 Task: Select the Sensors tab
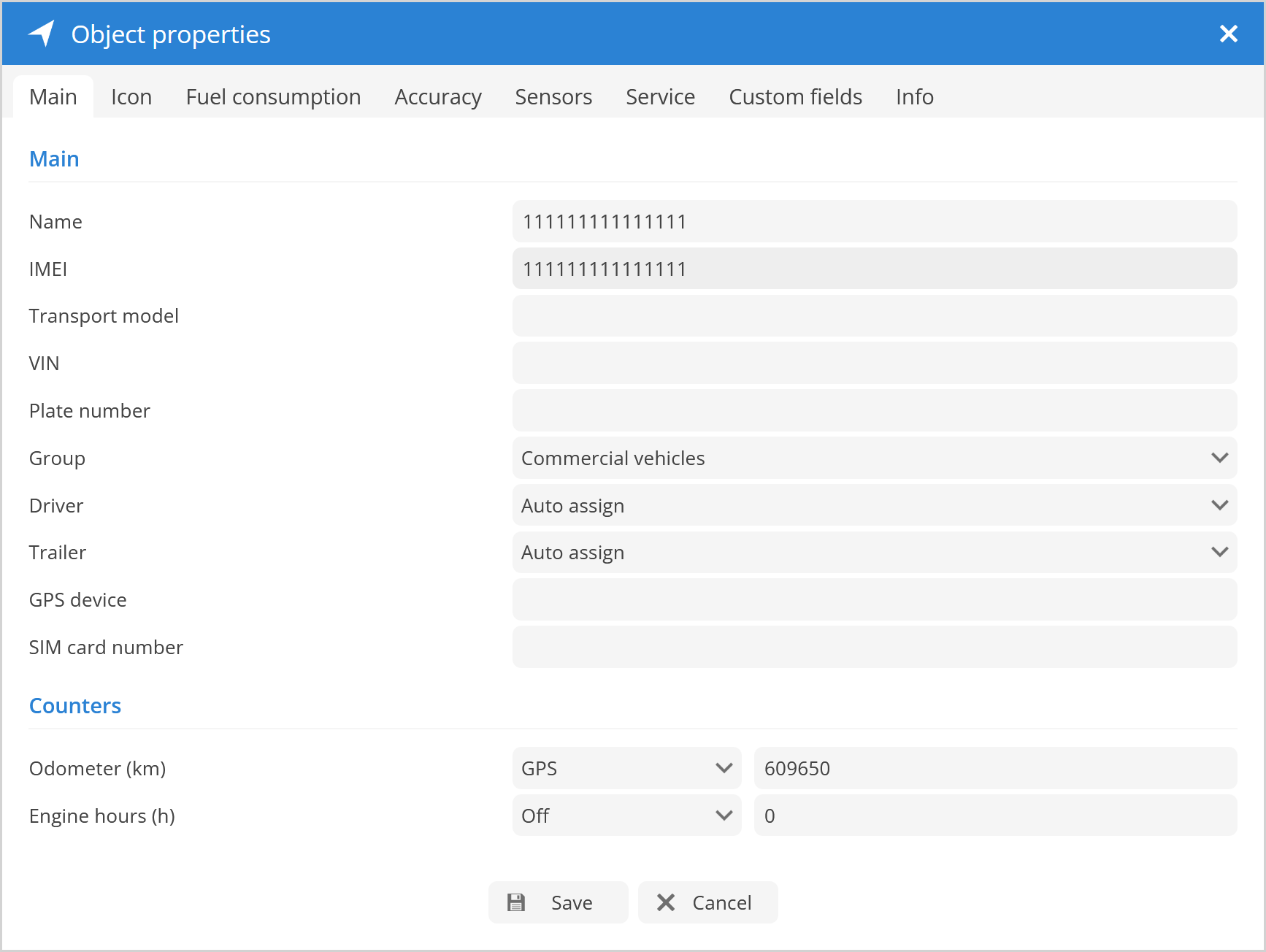click(553, 97)
